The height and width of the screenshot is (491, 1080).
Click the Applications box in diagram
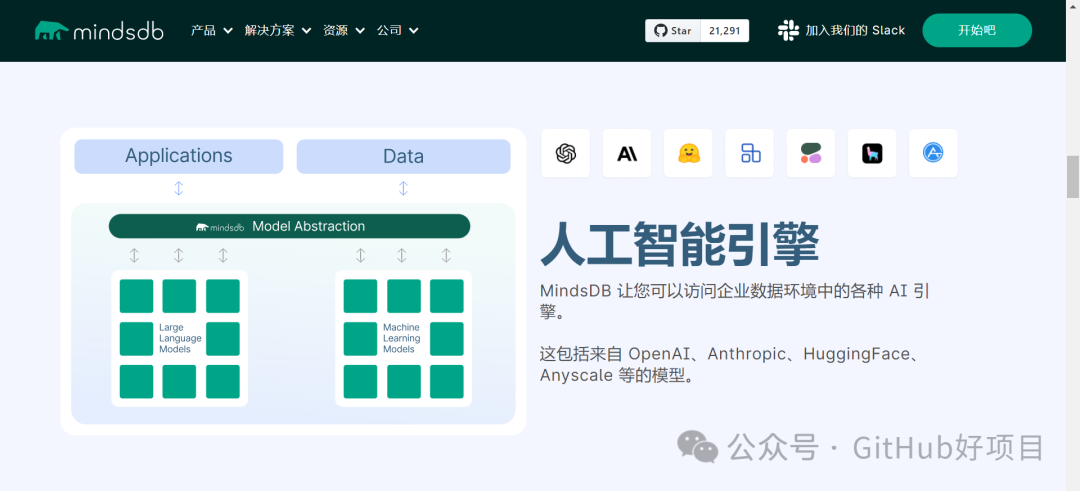pos(178,156)
